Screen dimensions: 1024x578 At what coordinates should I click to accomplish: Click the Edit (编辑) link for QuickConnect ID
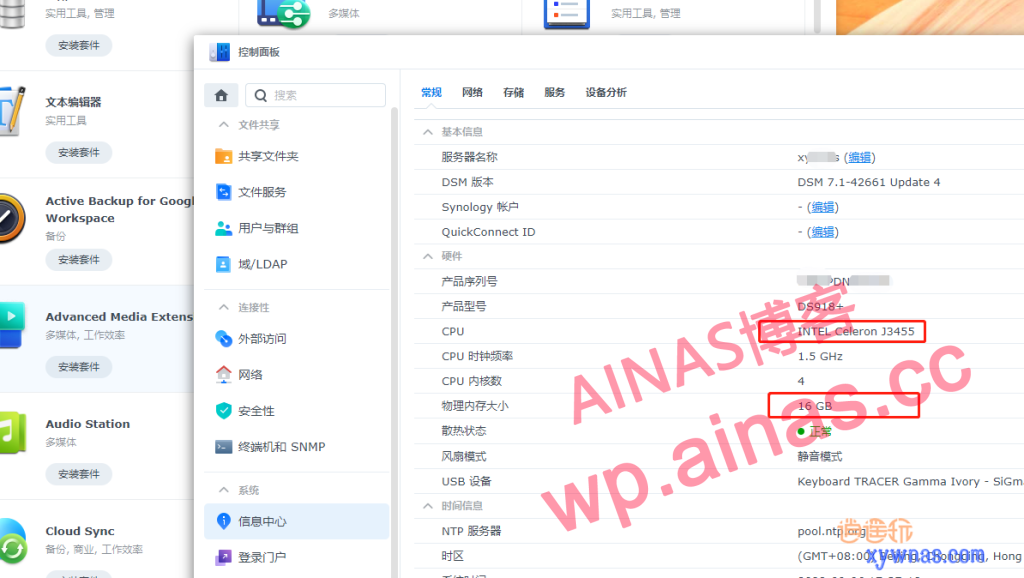[823, 232]
